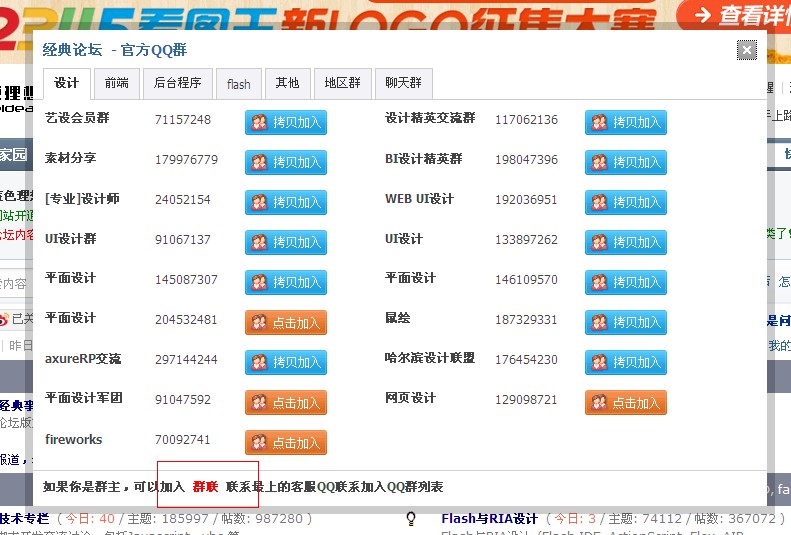Select QQ number 117062136

pyautogui.click(x=526, y=120)
